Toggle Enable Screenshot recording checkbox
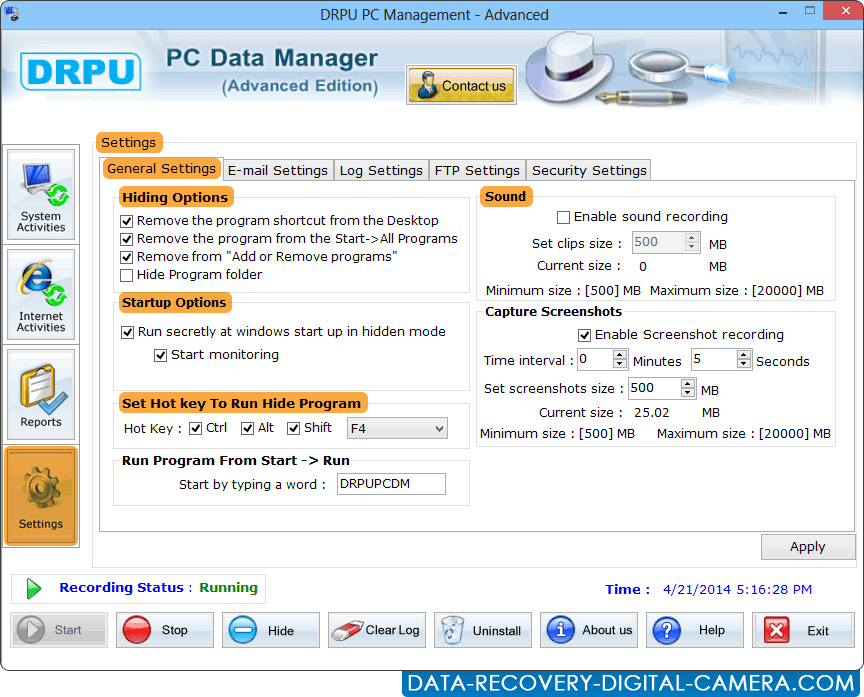Screen dimensions: 864x697 [584, 335]
